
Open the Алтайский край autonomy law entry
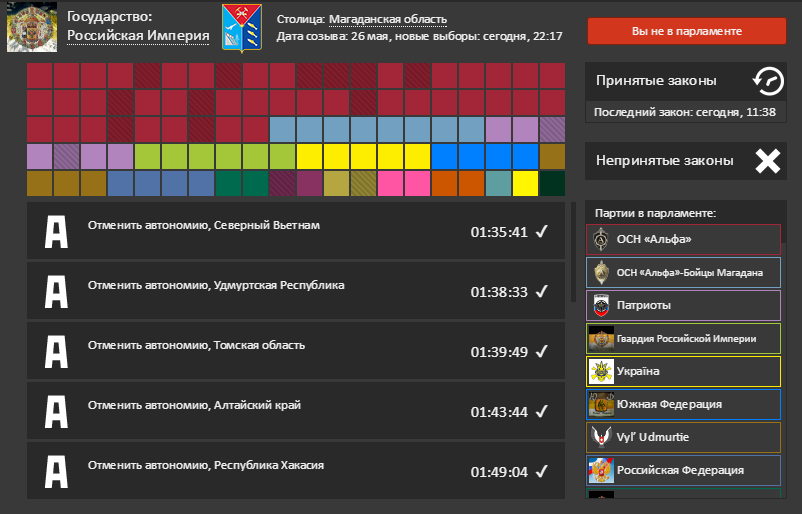click(194, 405)
